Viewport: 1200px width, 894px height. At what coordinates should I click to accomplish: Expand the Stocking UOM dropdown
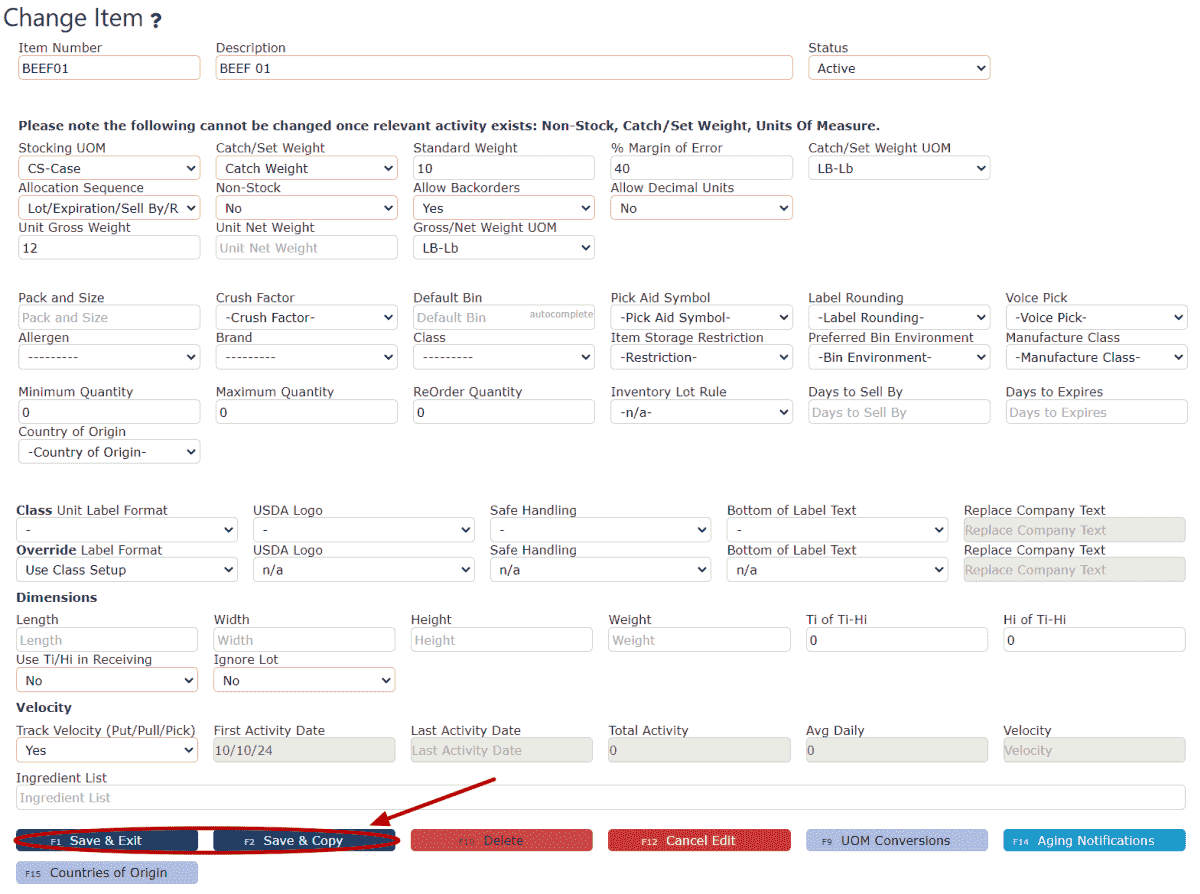(108, 169)
